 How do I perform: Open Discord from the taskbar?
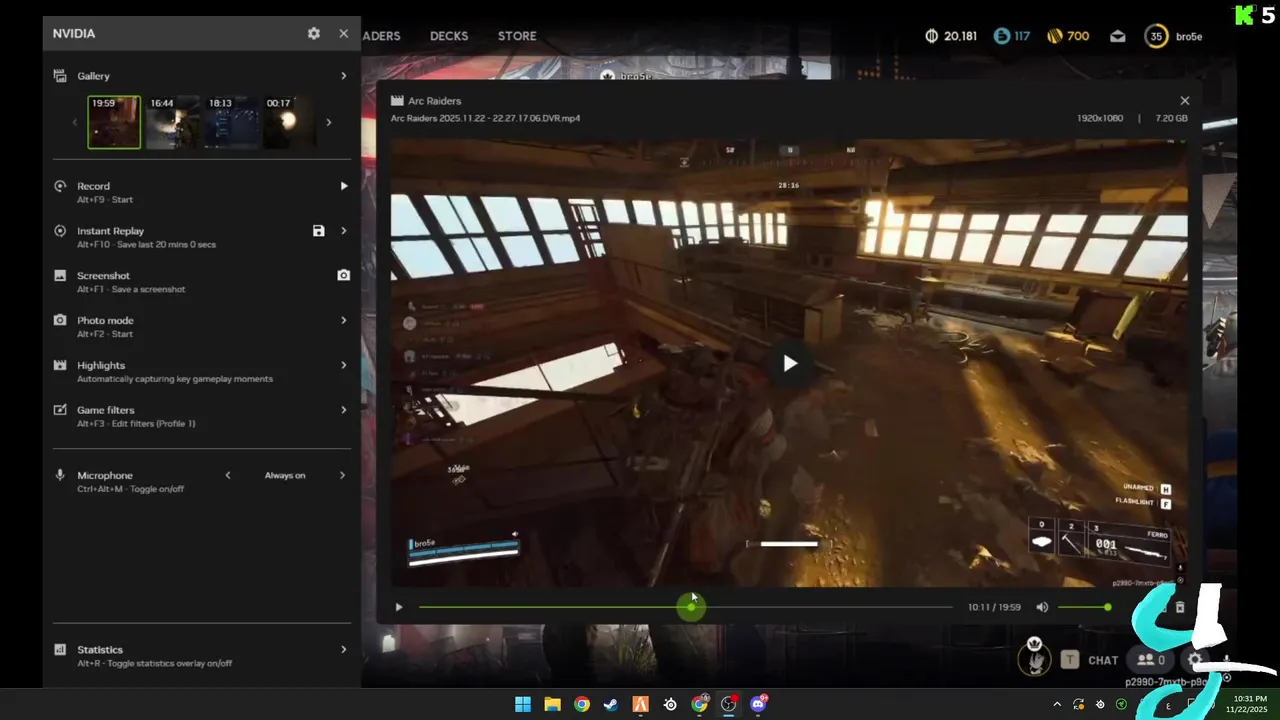[x=758, y=704]
